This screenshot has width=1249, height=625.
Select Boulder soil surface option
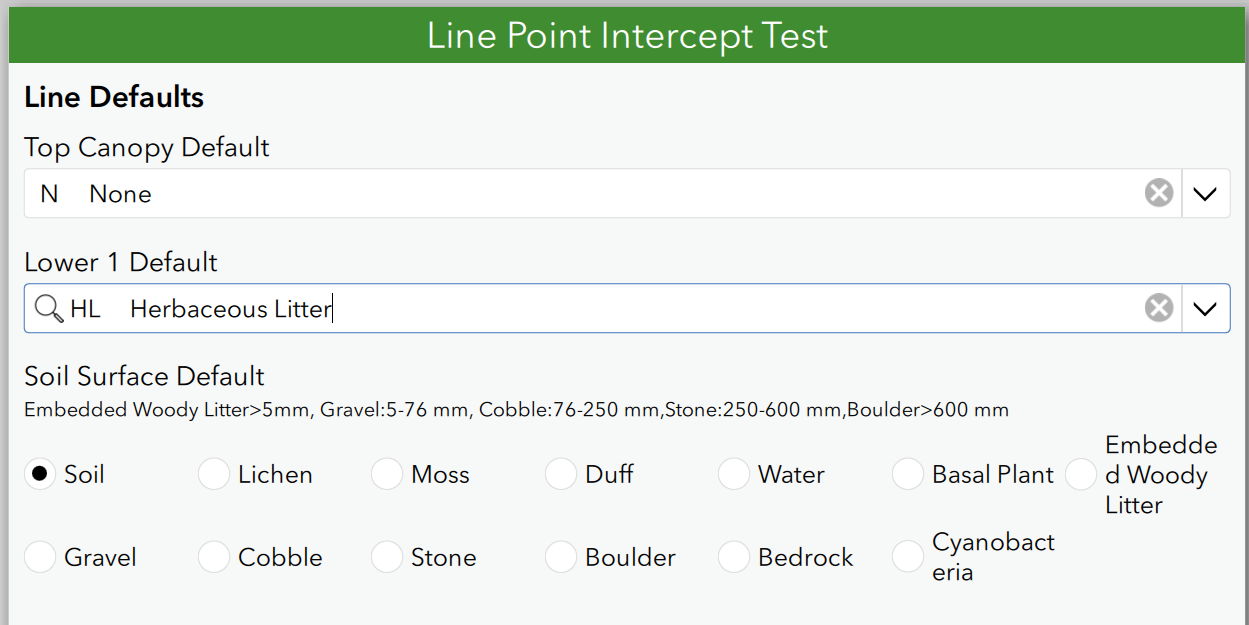point(561,557)
